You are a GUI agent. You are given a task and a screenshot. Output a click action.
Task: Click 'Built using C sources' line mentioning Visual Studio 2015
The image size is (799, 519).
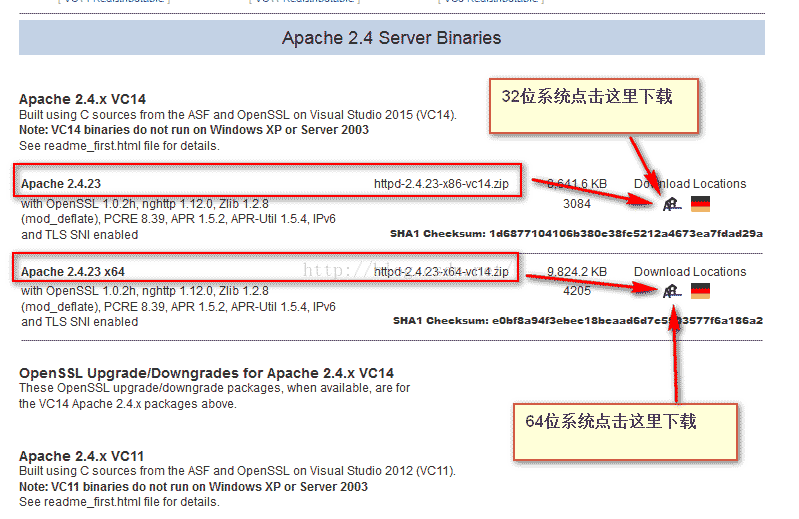click(238, 115)
